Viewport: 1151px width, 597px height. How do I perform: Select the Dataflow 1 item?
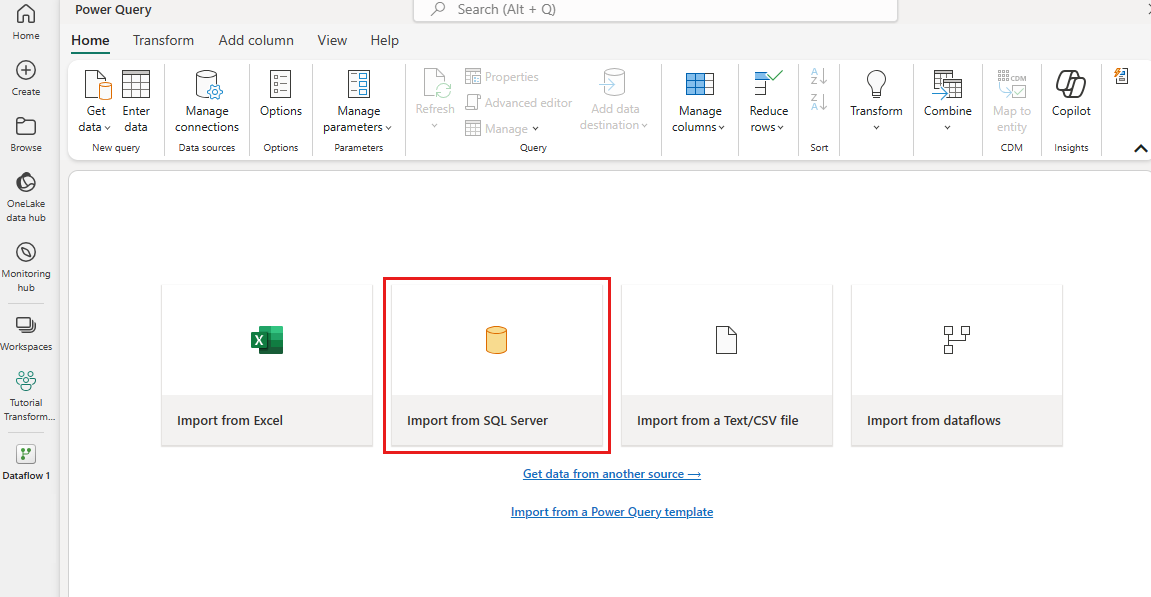[x=26, y=463]
